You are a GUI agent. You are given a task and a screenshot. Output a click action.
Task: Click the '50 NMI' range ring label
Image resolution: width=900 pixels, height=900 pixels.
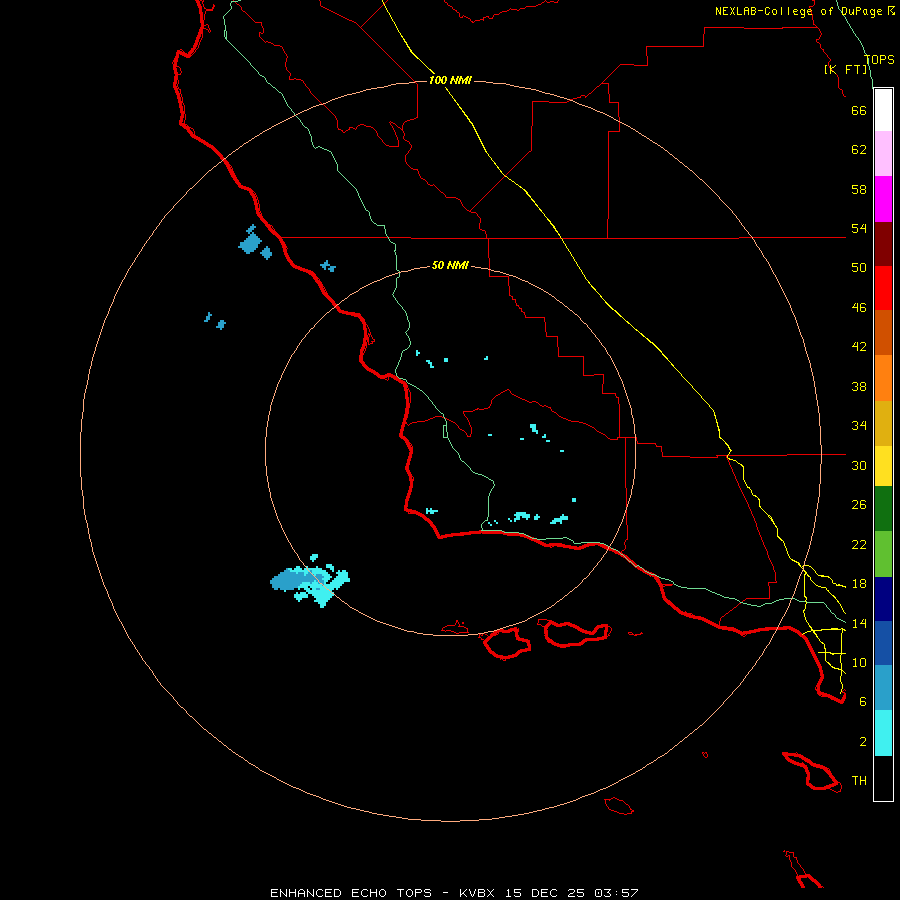point(450,265)
